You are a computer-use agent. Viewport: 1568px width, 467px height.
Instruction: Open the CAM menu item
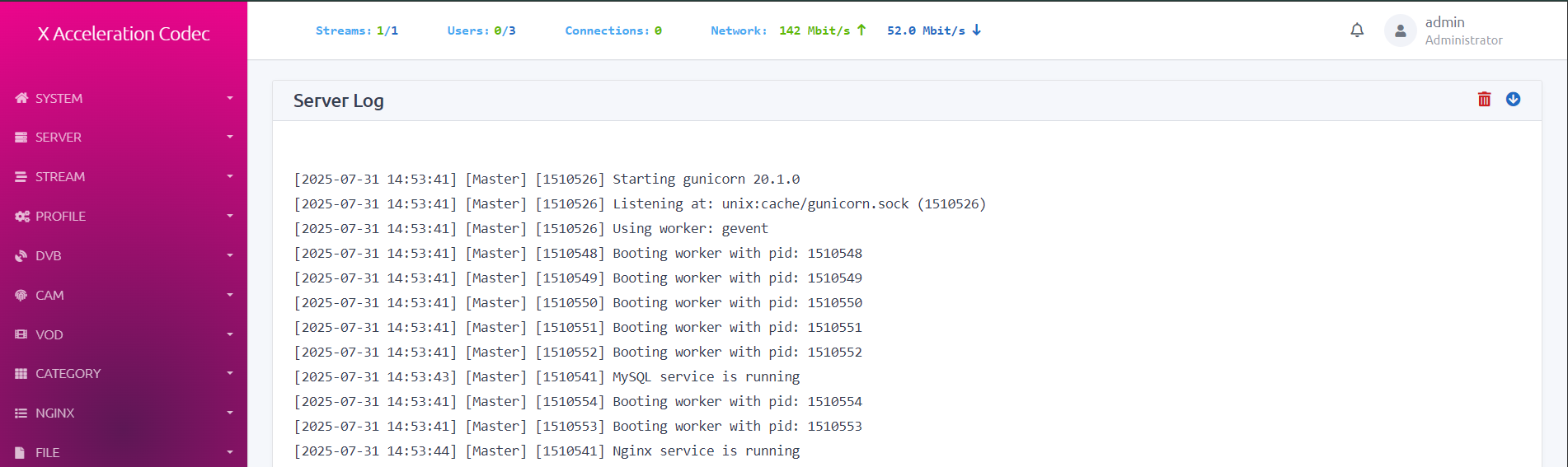pyautogui.click(x=124, y=295)
